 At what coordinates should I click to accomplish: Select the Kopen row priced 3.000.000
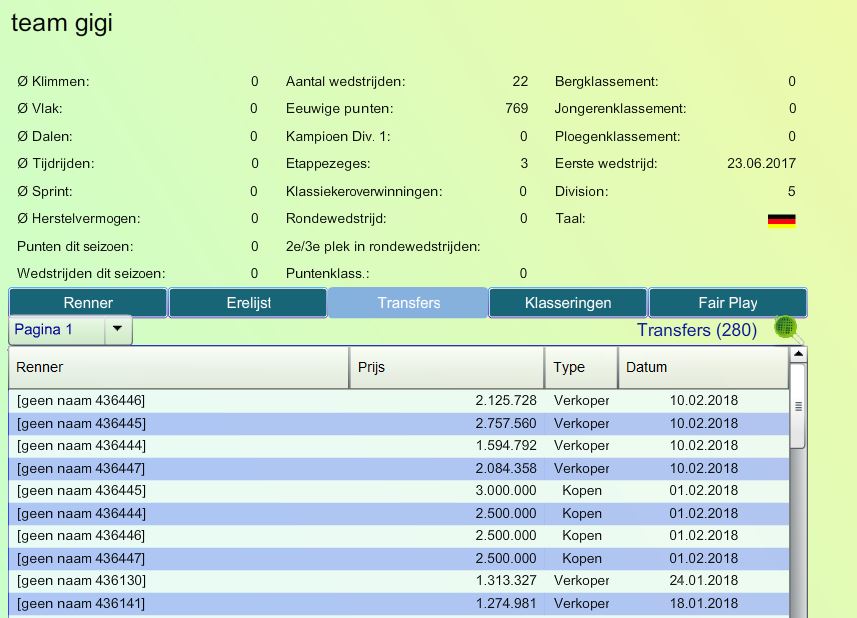(x=400, y=490)
